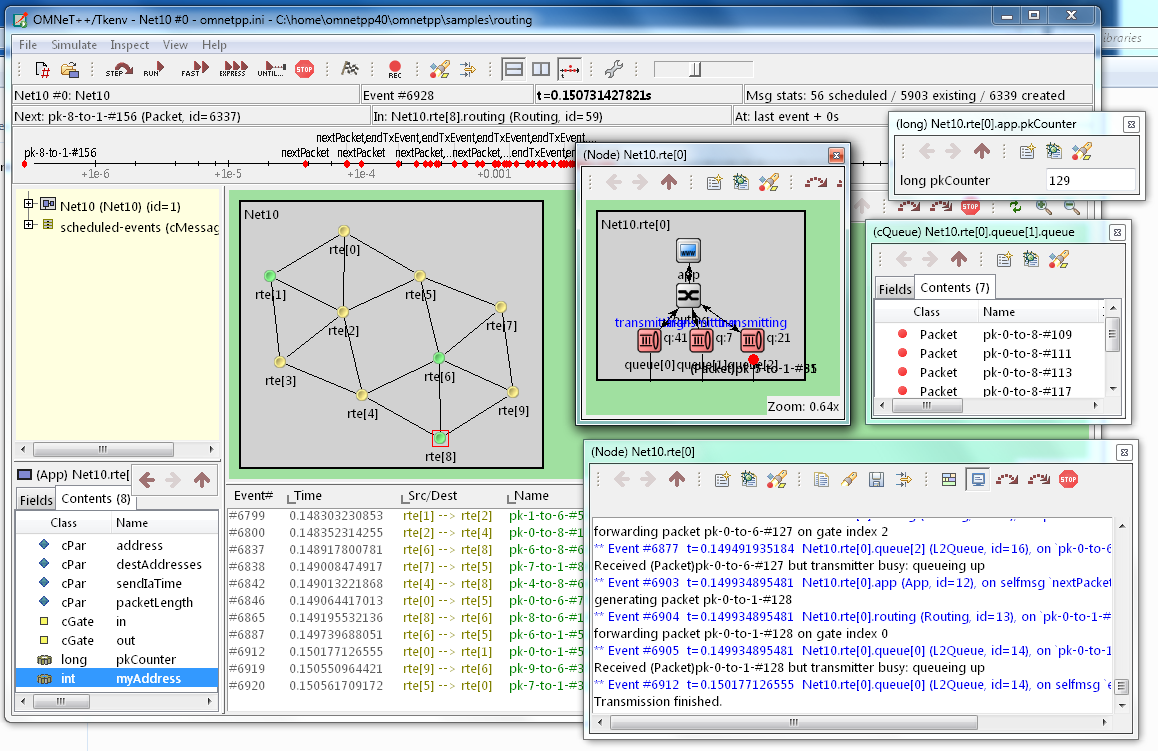Click the find/inspect objects flashlight icon
Image resolution: width=1158 pixels, height=751 pixels.
coord(440,69)
